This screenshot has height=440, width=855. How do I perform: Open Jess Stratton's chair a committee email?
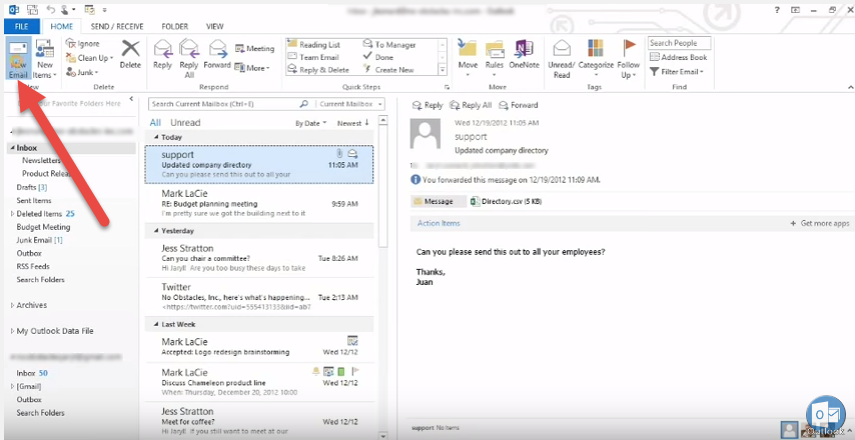click(260, 258)
